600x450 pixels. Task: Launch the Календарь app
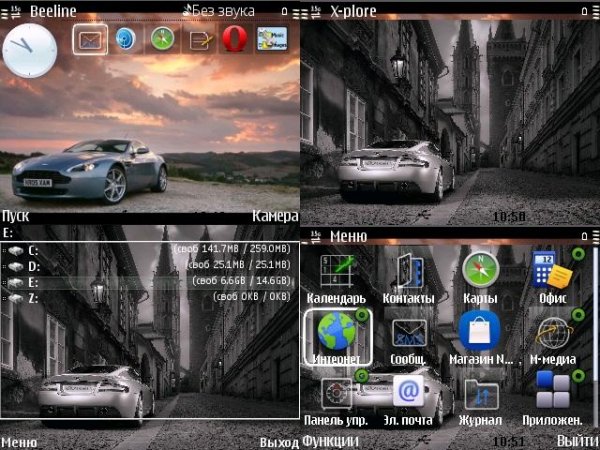click(x=336, y=271)
